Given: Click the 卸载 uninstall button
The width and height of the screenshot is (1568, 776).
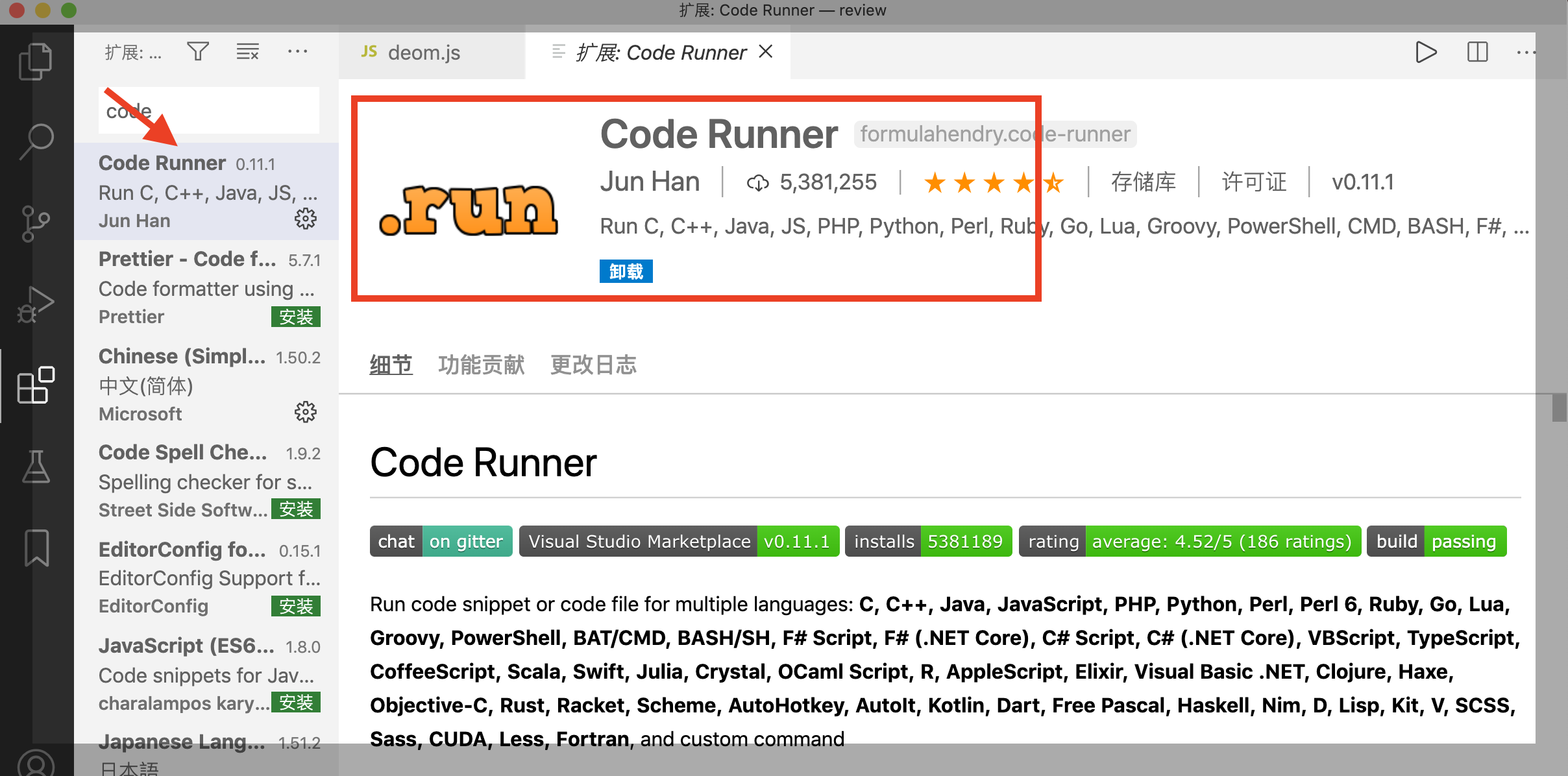Looking at the screenshot, I should 626,271.
